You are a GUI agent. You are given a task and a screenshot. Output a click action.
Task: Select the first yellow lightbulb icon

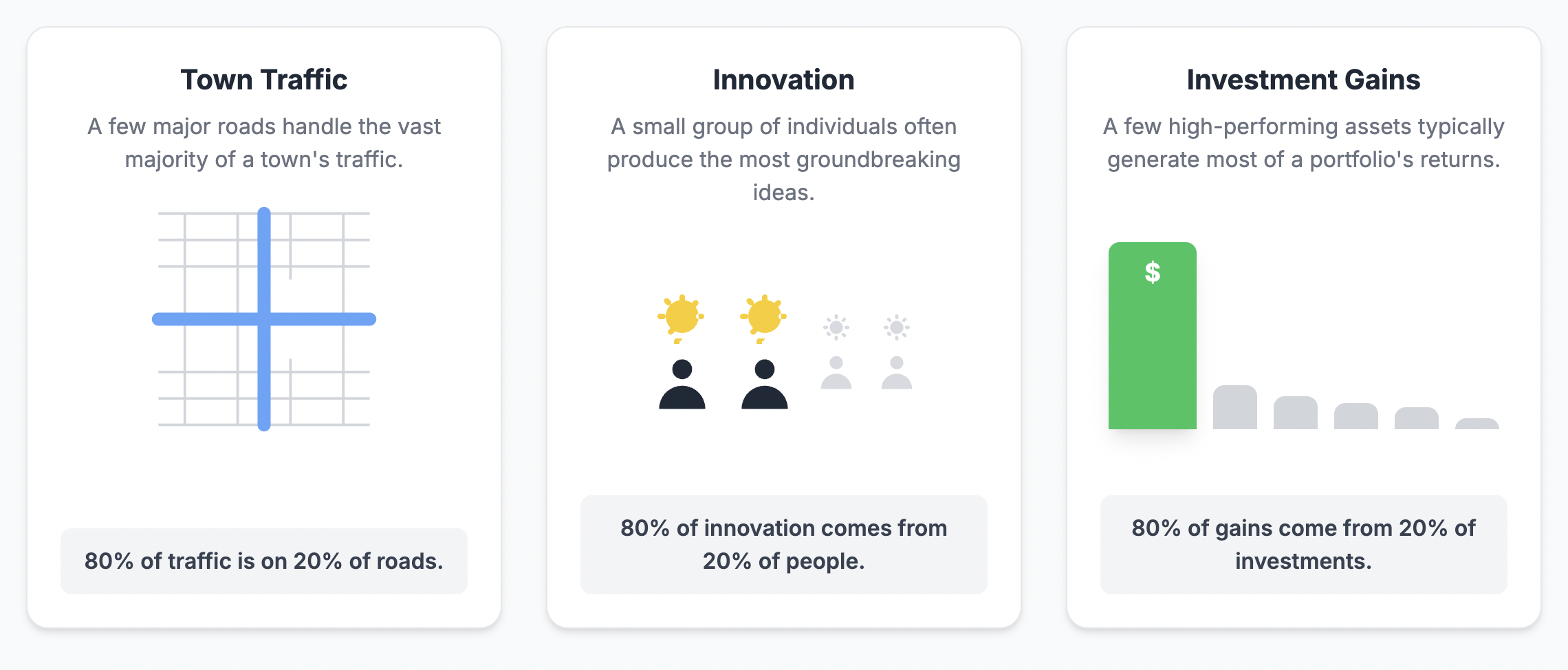[681, 318]
